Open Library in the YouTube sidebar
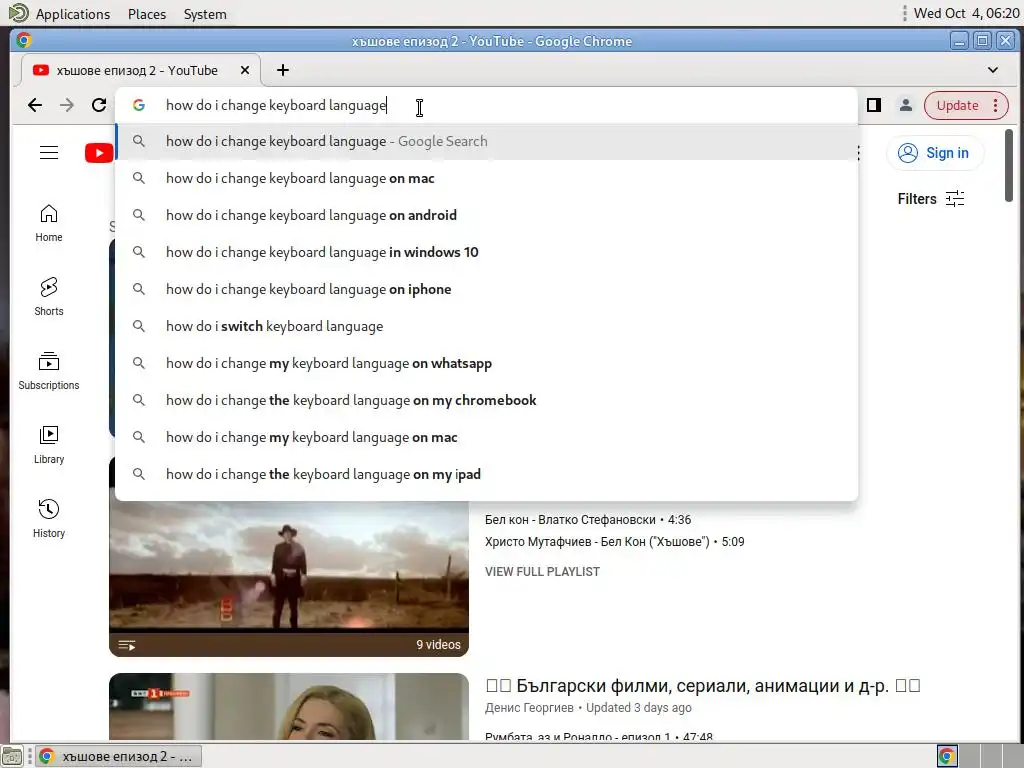 click(x=49, y=445)
